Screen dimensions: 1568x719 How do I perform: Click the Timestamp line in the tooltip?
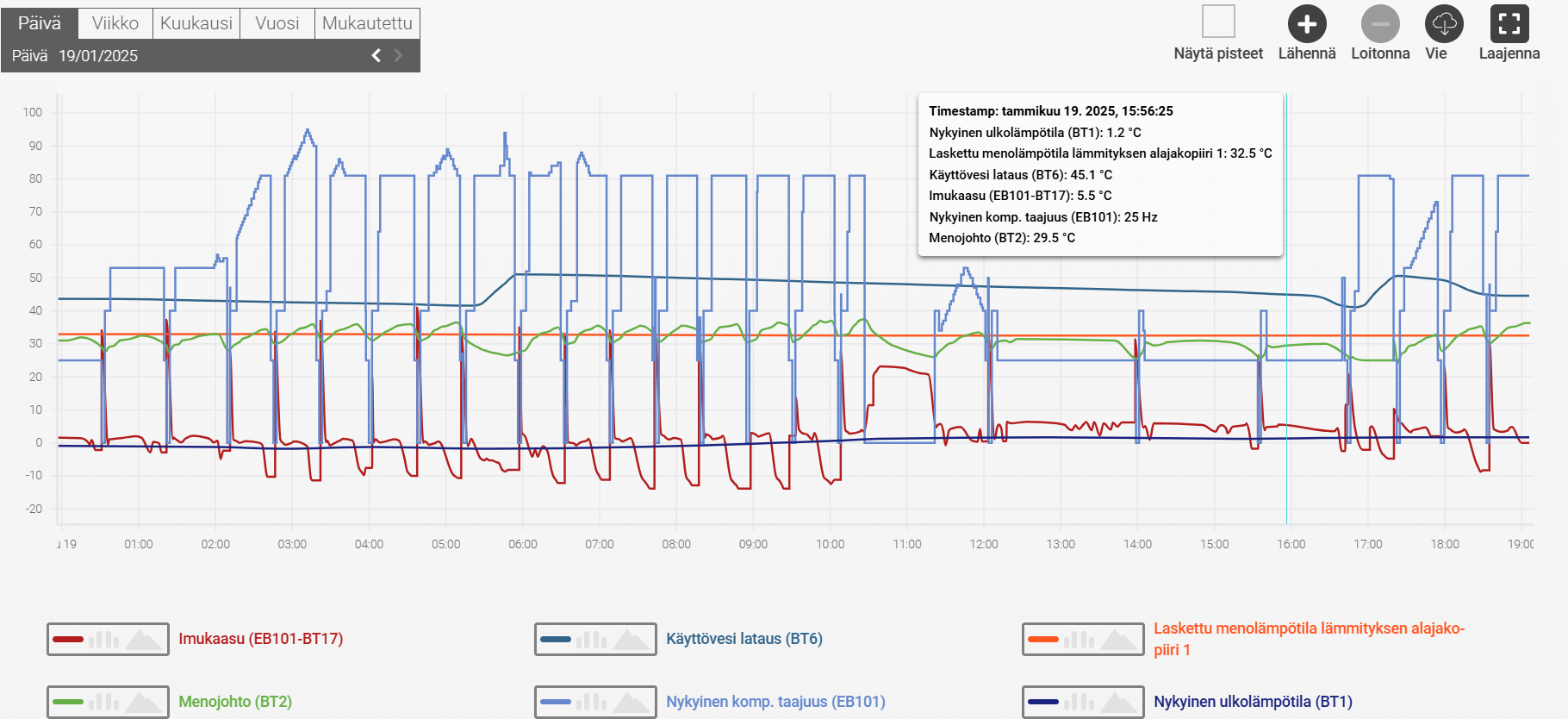[1051, 111]
